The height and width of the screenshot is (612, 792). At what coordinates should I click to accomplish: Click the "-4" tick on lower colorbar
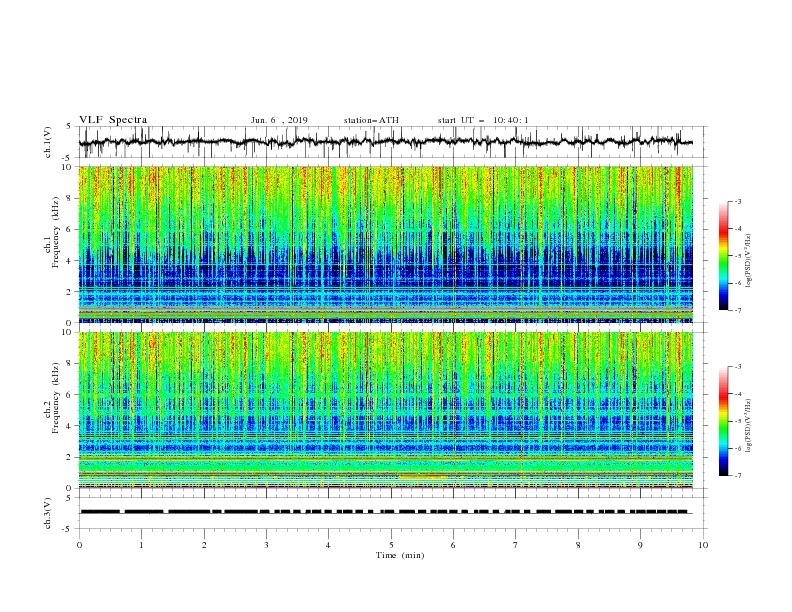tap(738, 394)
